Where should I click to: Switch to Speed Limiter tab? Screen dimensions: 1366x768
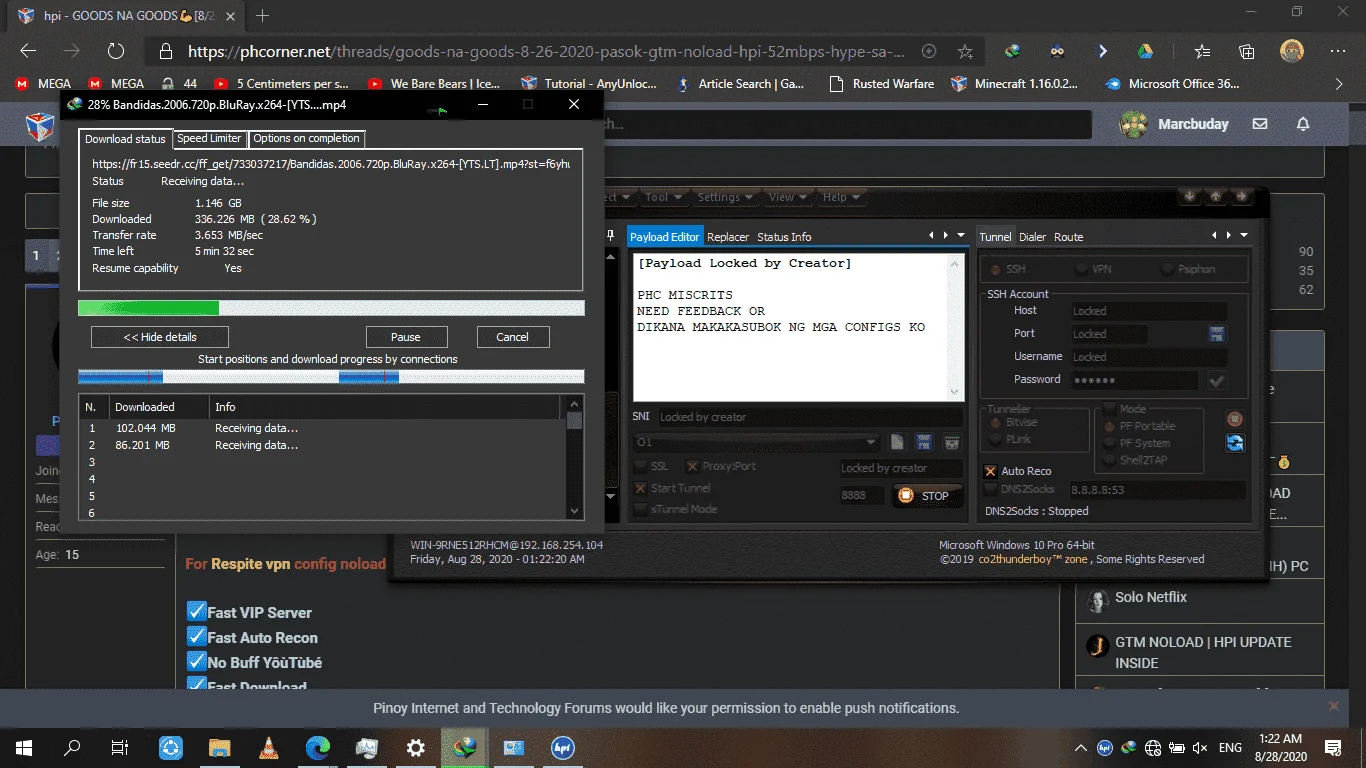coord(209,138)
